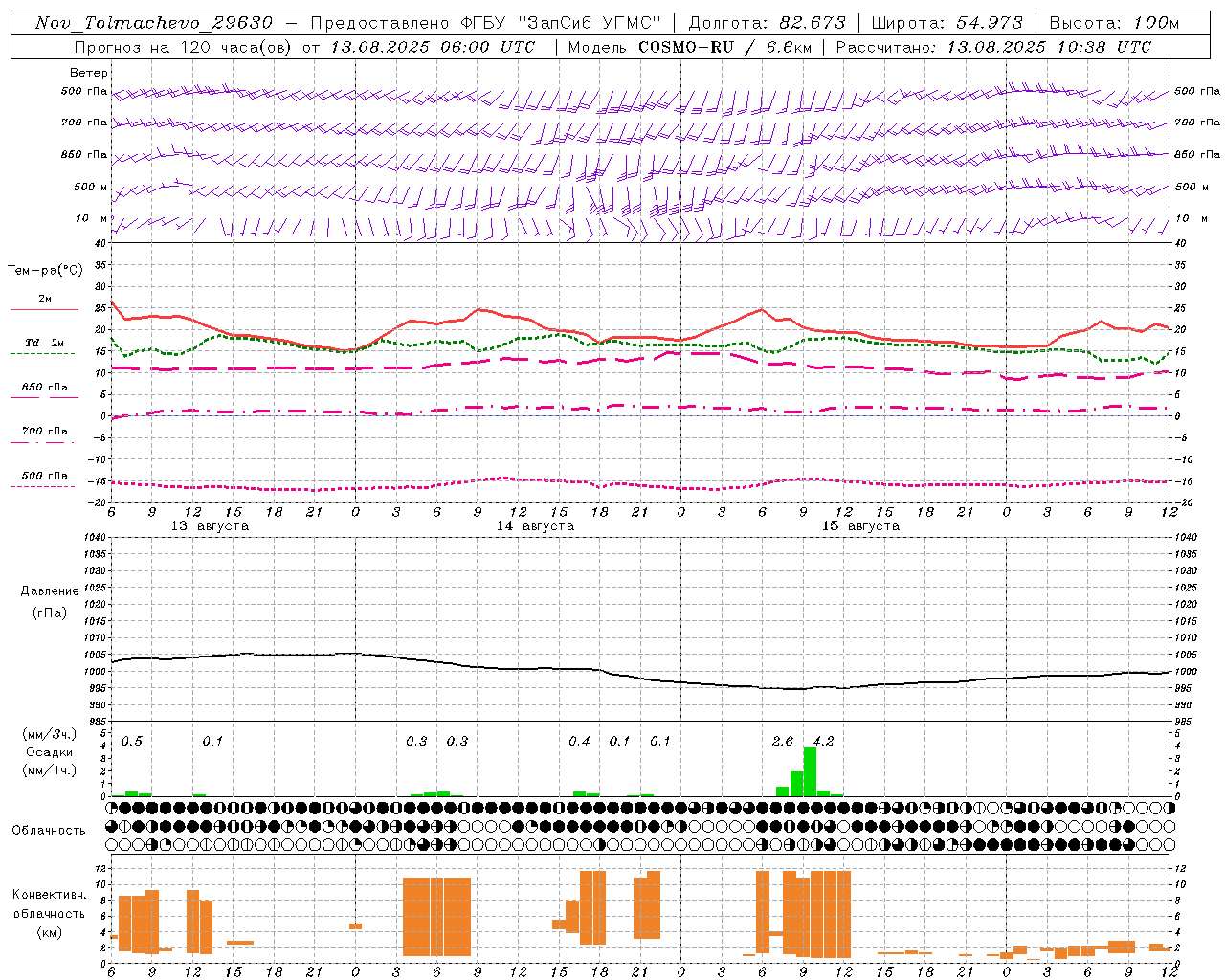Click the precipitation value 0.4
The width and height of the screenshot is (1225, 980).
point(579,742)
